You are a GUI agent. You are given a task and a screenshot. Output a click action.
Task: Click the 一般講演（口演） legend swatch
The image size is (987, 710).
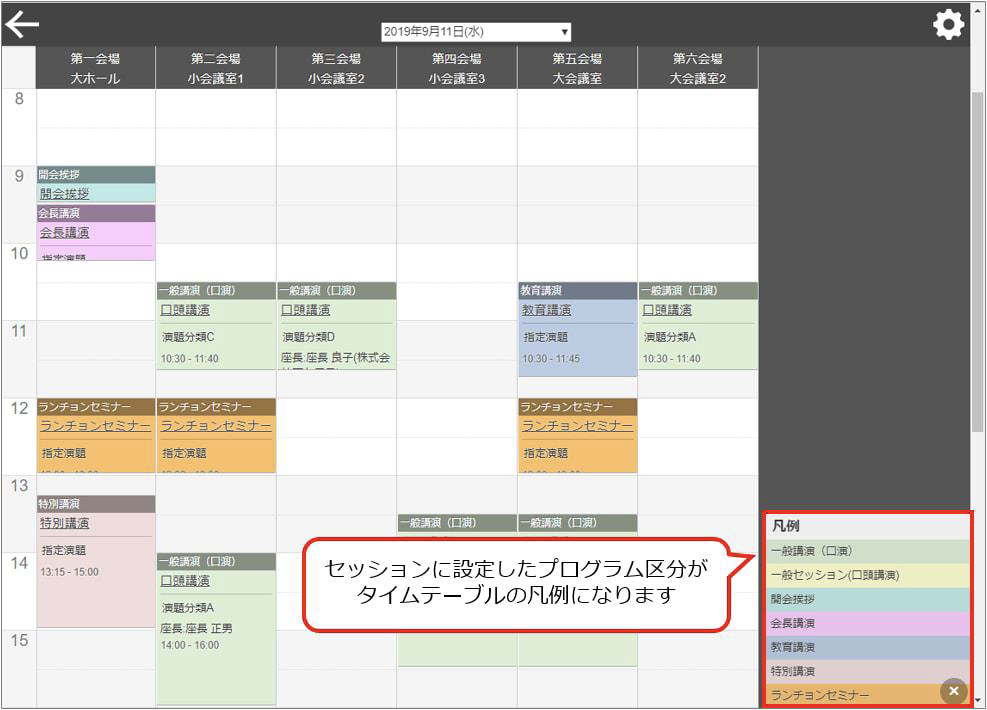(x=865, y=551)
